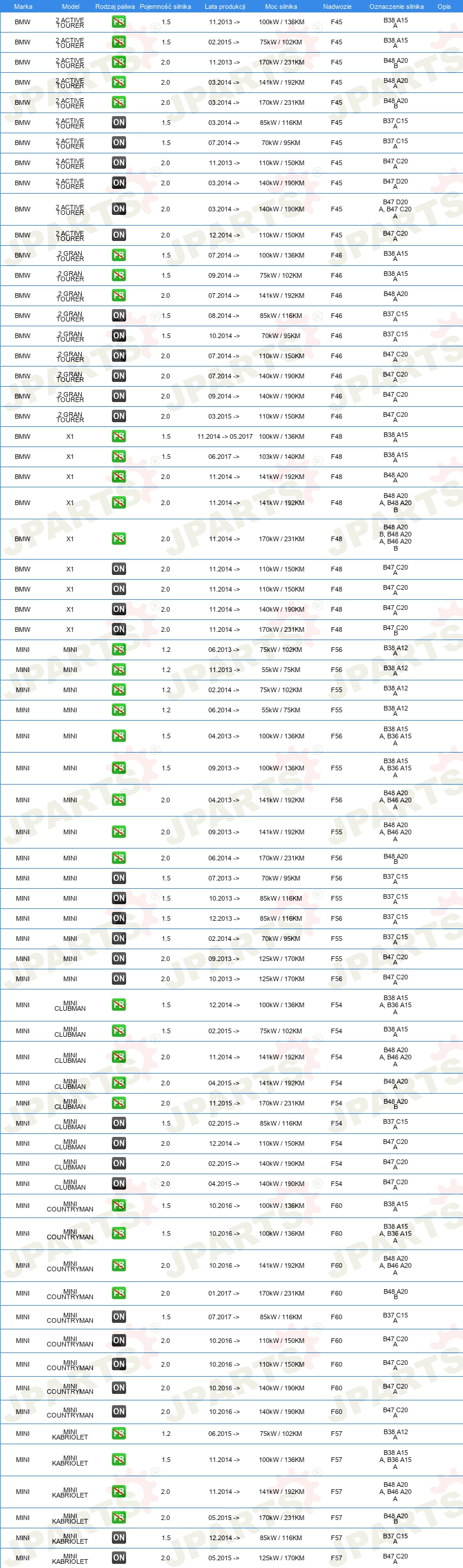
Task: Select ON icon for MINI Clubman 110kW/150KM
Action: 118,1144
